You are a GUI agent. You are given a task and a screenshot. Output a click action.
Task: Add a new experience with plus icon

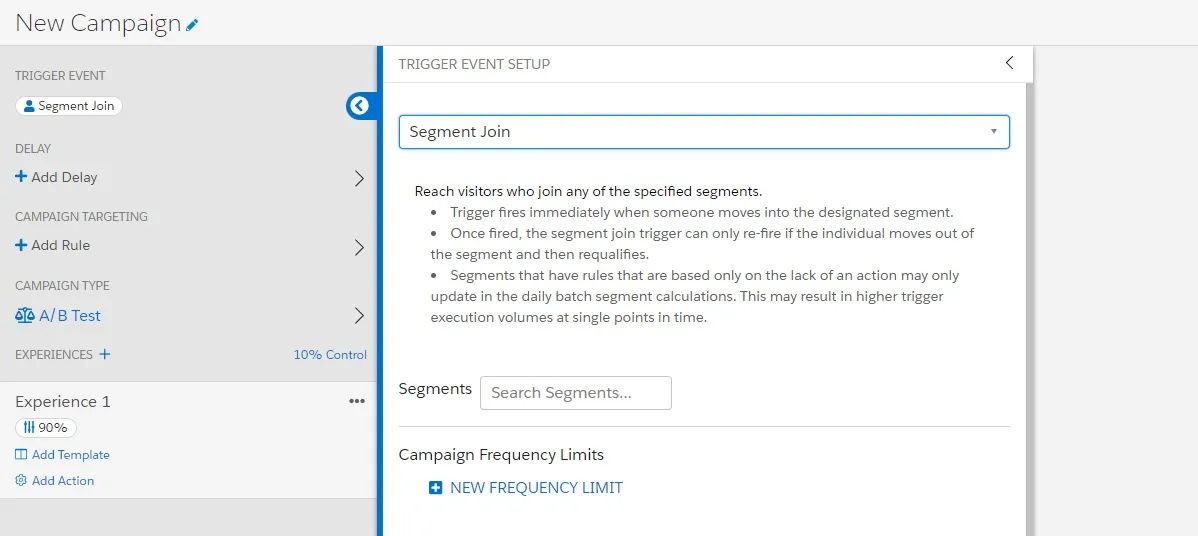point(105,354)
